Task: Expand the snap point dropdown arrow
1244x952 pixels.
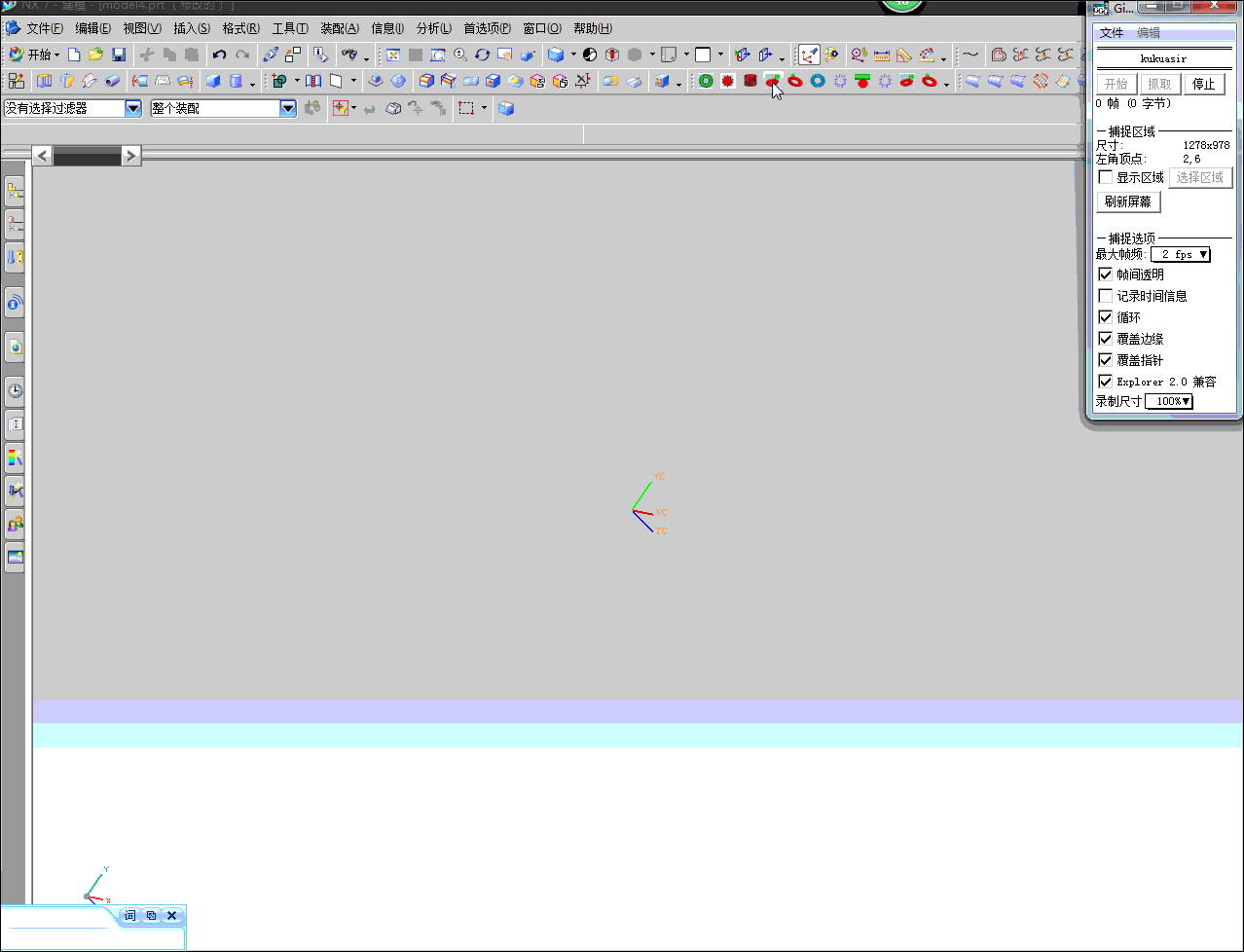Action: pos(353,108)
